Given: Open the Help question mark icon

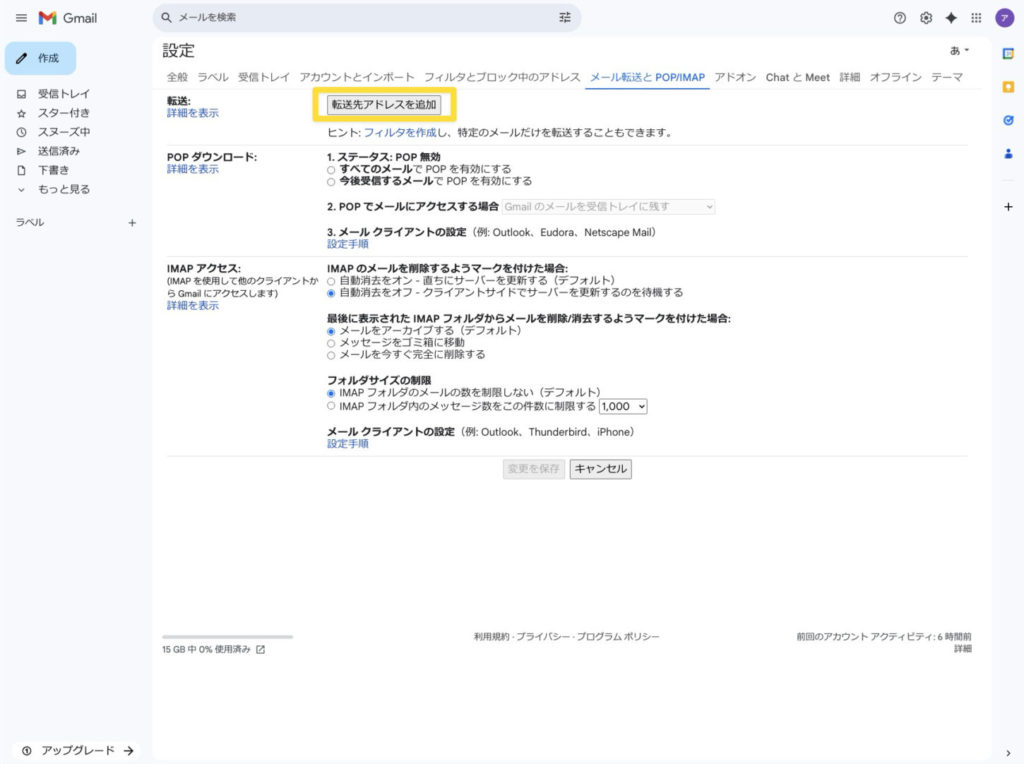Looking at the screenshot, I should [x=900, y=18].
